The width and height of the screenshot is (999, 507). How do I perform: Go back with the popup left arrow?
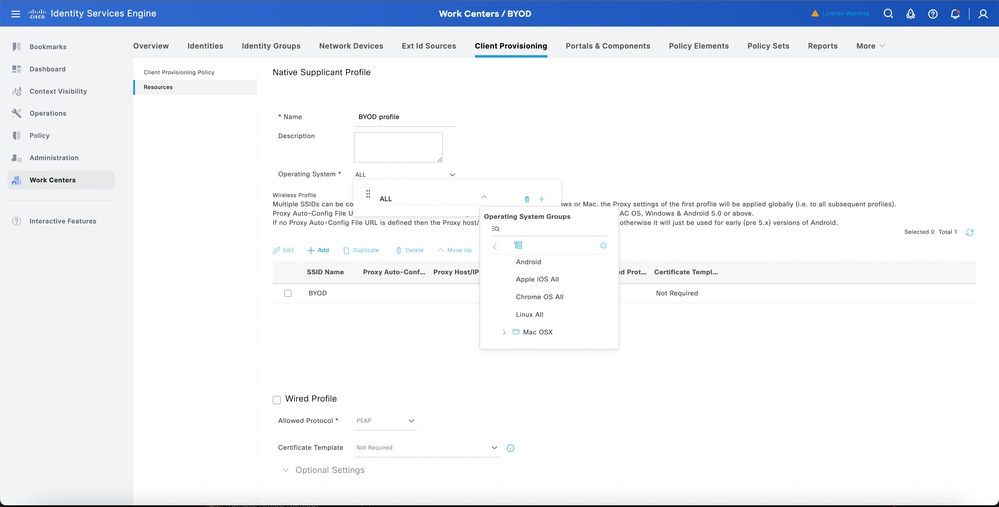click(495, 246)
